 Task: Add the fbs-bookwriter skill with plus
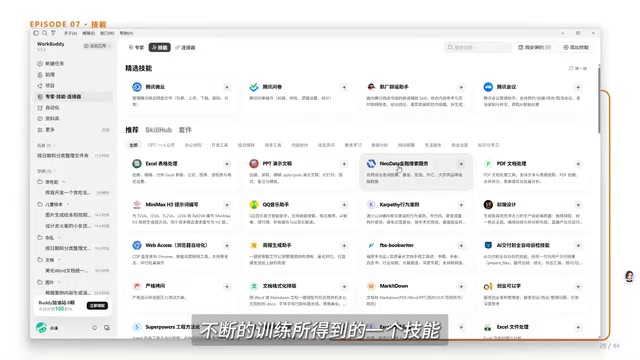461,245
